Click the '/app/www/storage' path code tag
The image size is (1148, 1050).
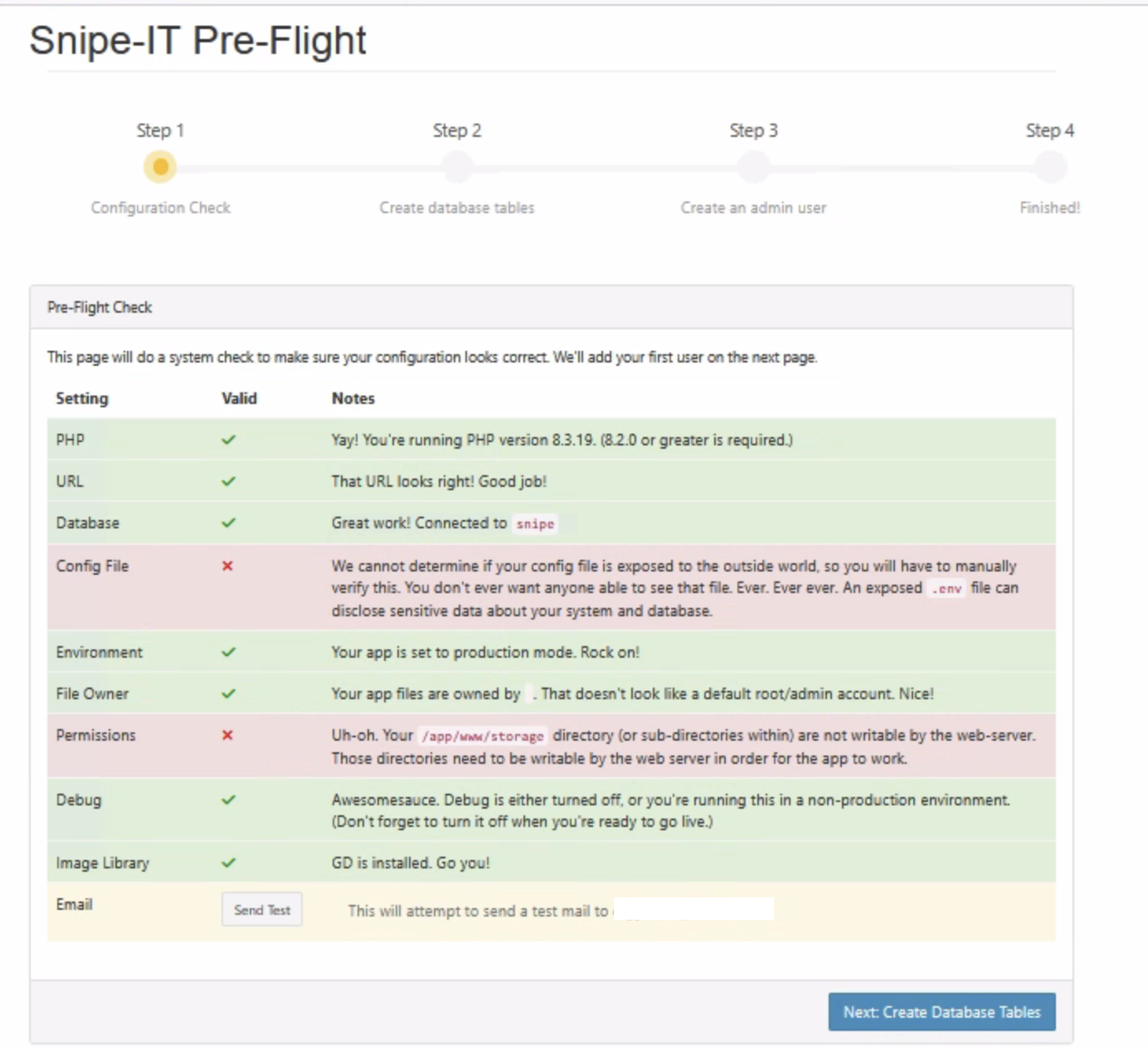[483, 736]
